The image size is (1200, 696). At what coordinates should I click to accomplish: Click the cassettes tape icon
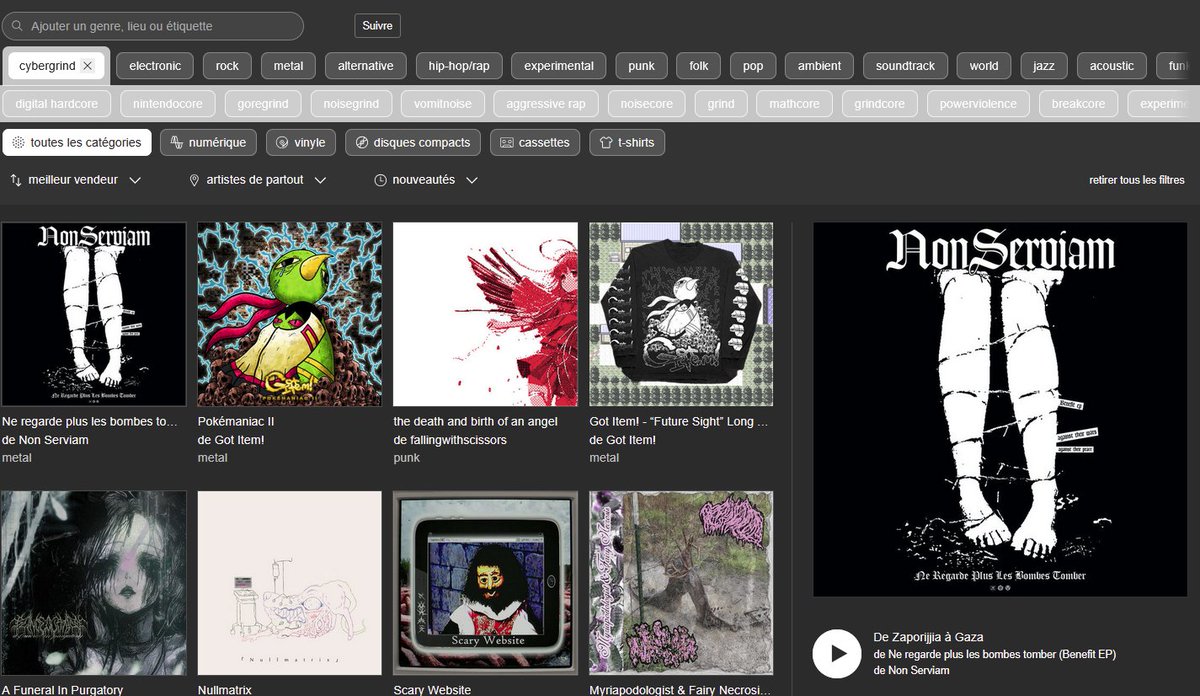point(507,143)
